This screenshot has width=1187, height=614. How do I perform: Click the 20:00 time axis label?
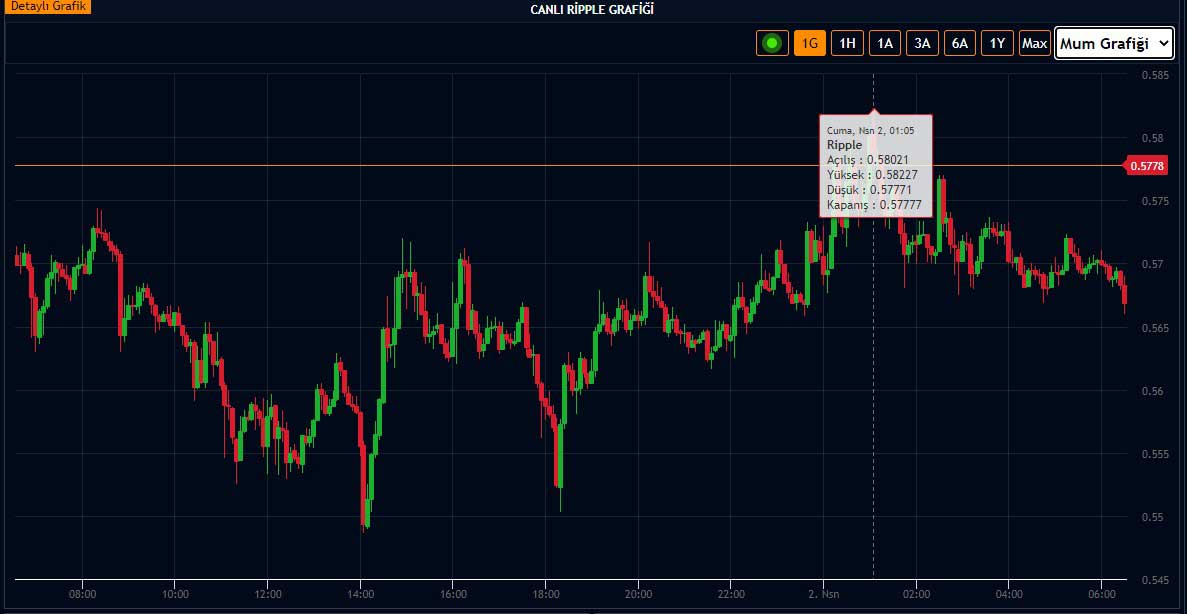click(x=639, y=594)
